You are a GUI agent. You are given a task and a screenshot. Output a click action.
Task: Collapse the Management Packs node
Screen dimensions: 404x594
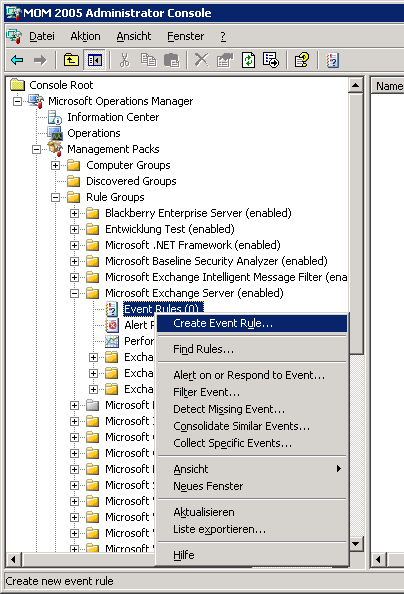36,149
